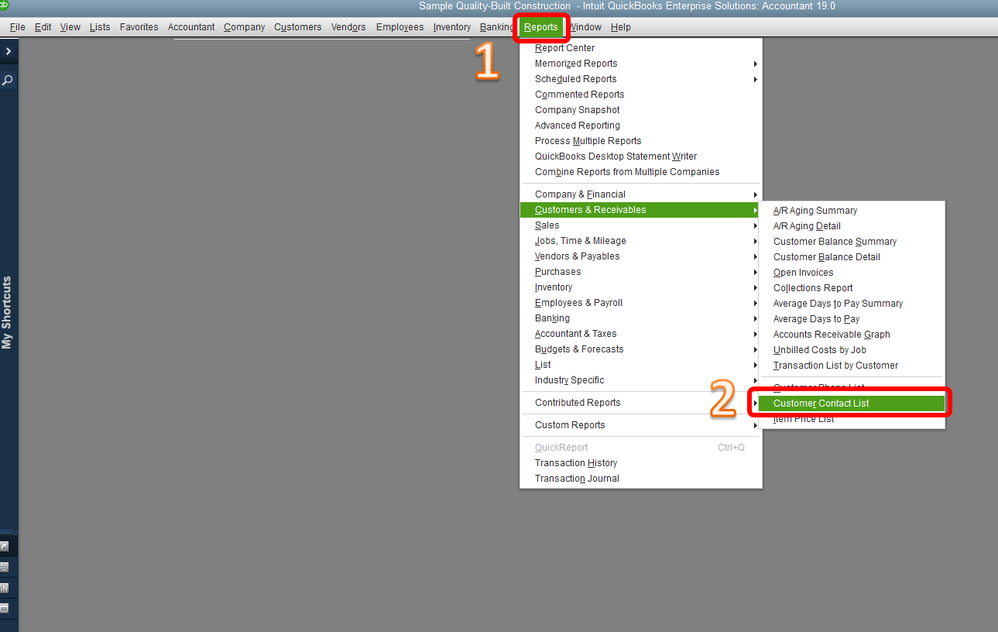Open the Edit menu
998x632 pixels.
coord(43,27)
